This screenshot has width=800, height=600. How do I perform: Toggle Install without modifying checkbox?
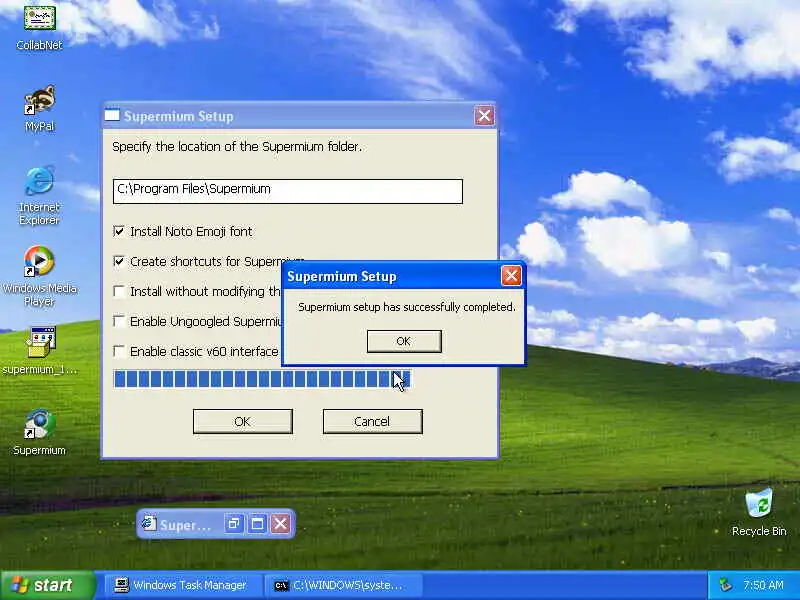pos(119,291)
